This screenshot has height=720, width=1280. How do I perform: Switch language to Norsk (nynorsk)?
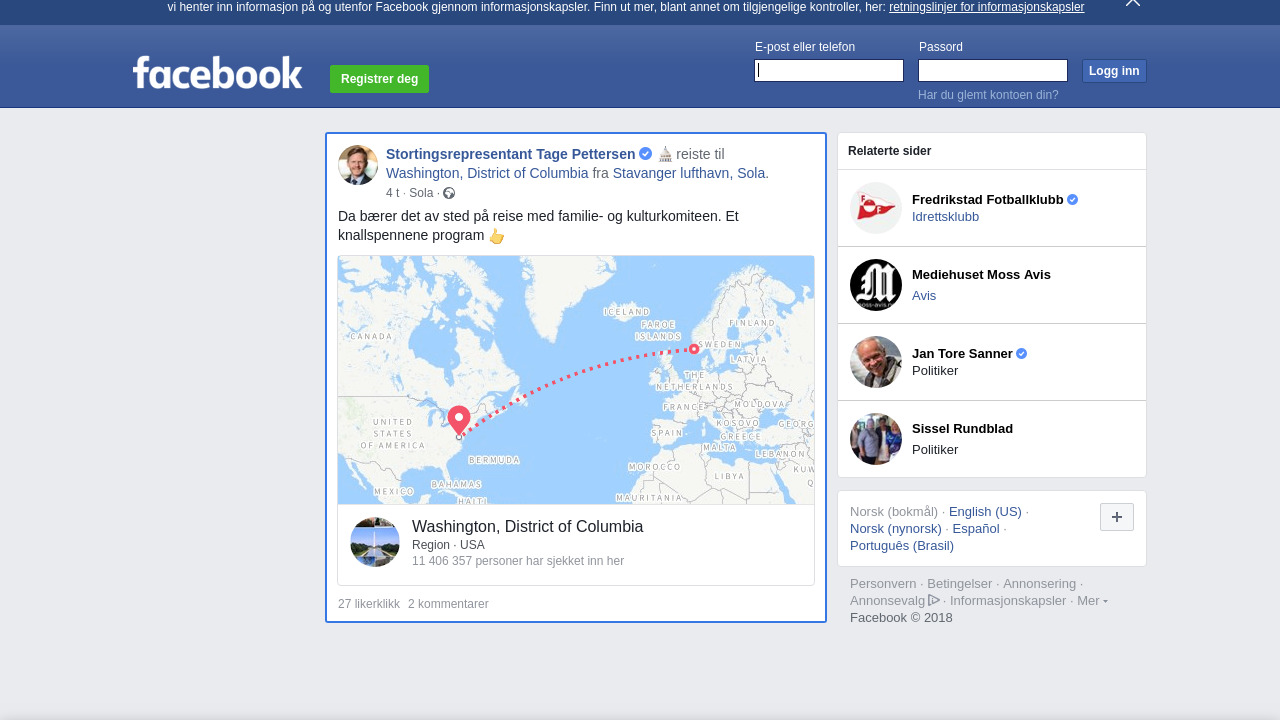(896, 529)
